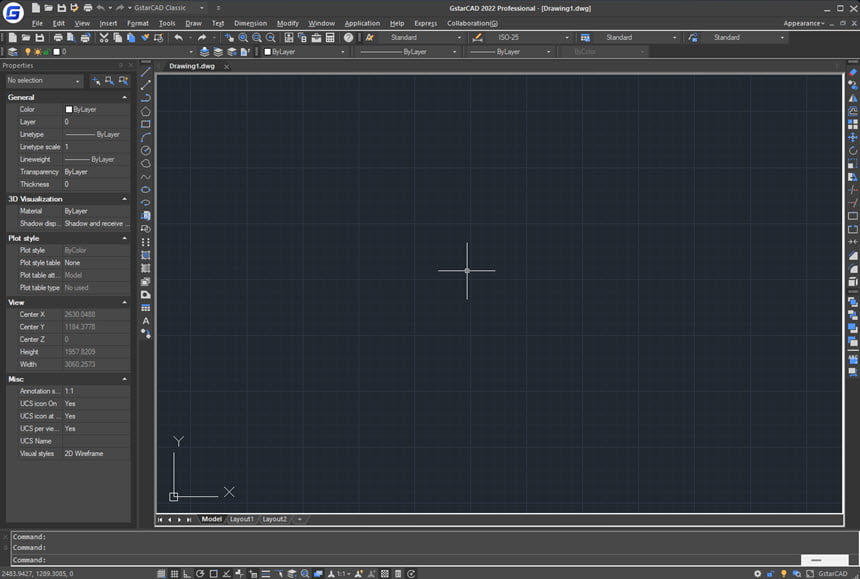
Task: Click the Undo arrow in standard toolbar
Action: tap(178, 37)
